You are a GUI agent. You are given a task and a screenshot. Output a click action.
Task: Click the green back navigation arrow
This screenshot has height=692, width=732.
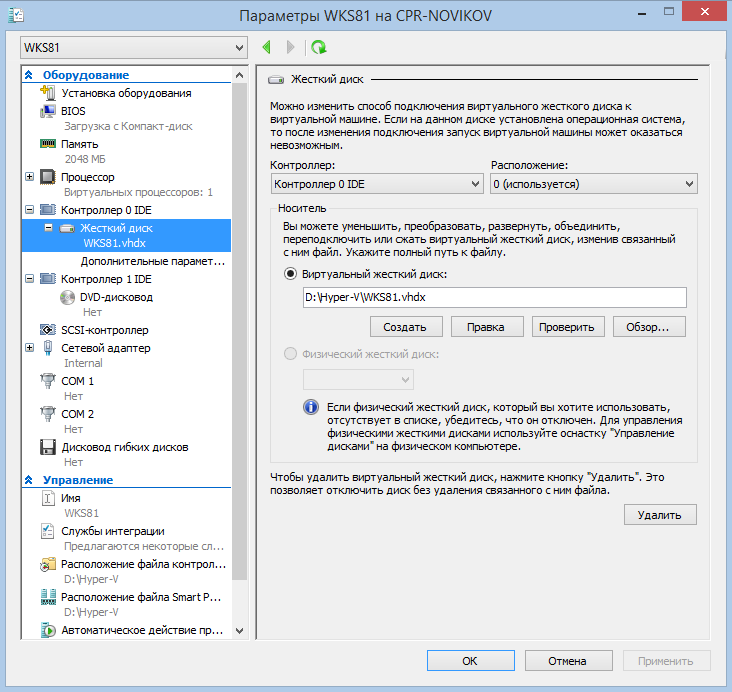[267, 47]
